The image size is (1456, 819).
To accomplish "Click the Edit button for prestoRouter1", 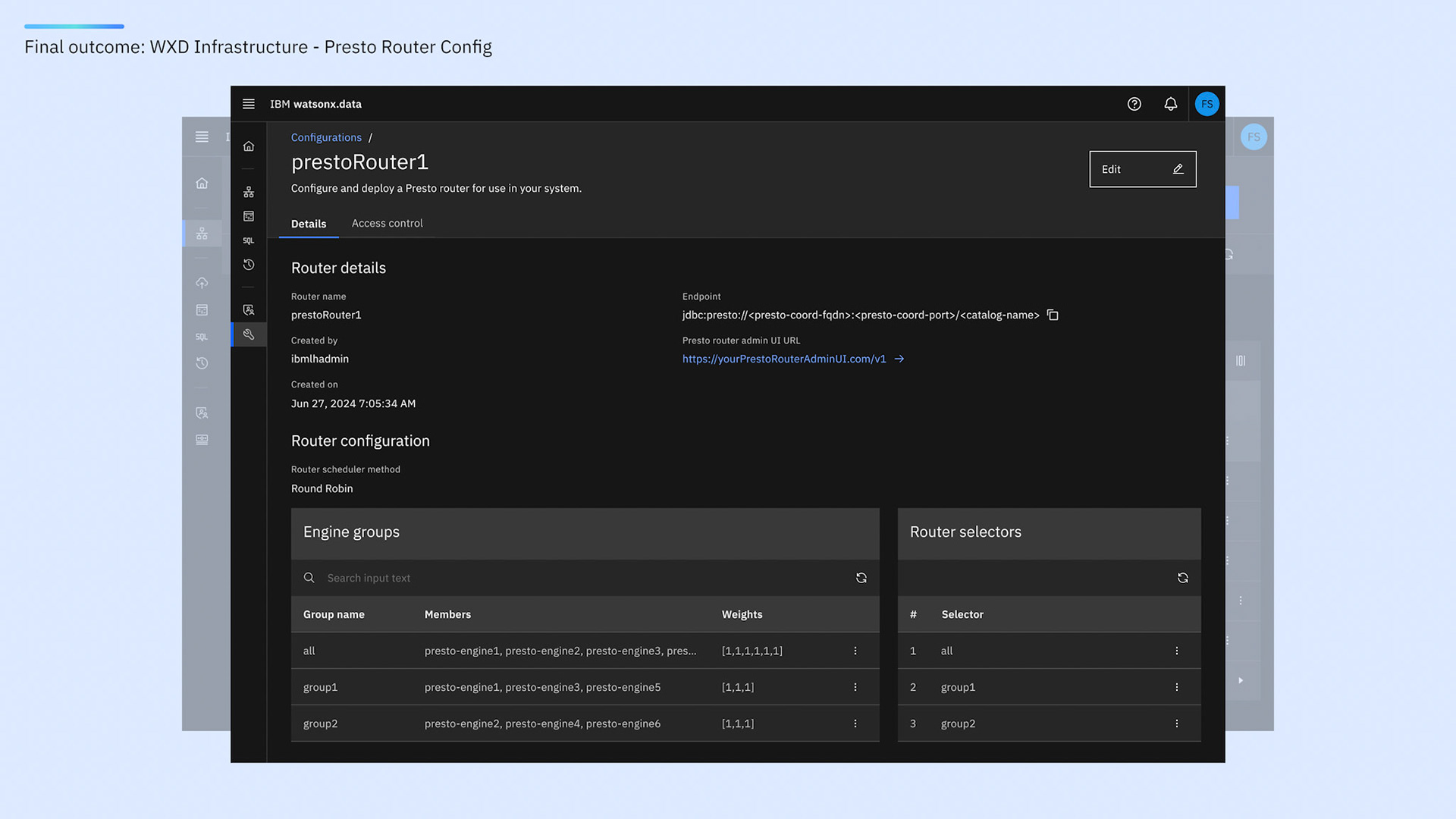I will (x=1142, y=168).
